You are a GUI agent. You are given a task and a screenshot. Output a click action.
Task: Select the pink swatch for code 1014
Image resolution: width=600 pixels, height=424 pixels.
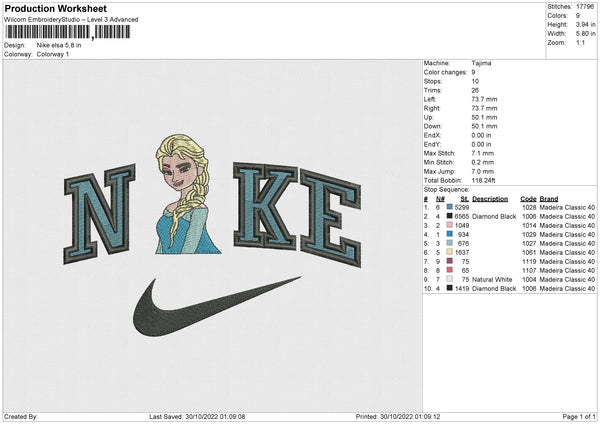pyautogui.click(x=450, y=225)
